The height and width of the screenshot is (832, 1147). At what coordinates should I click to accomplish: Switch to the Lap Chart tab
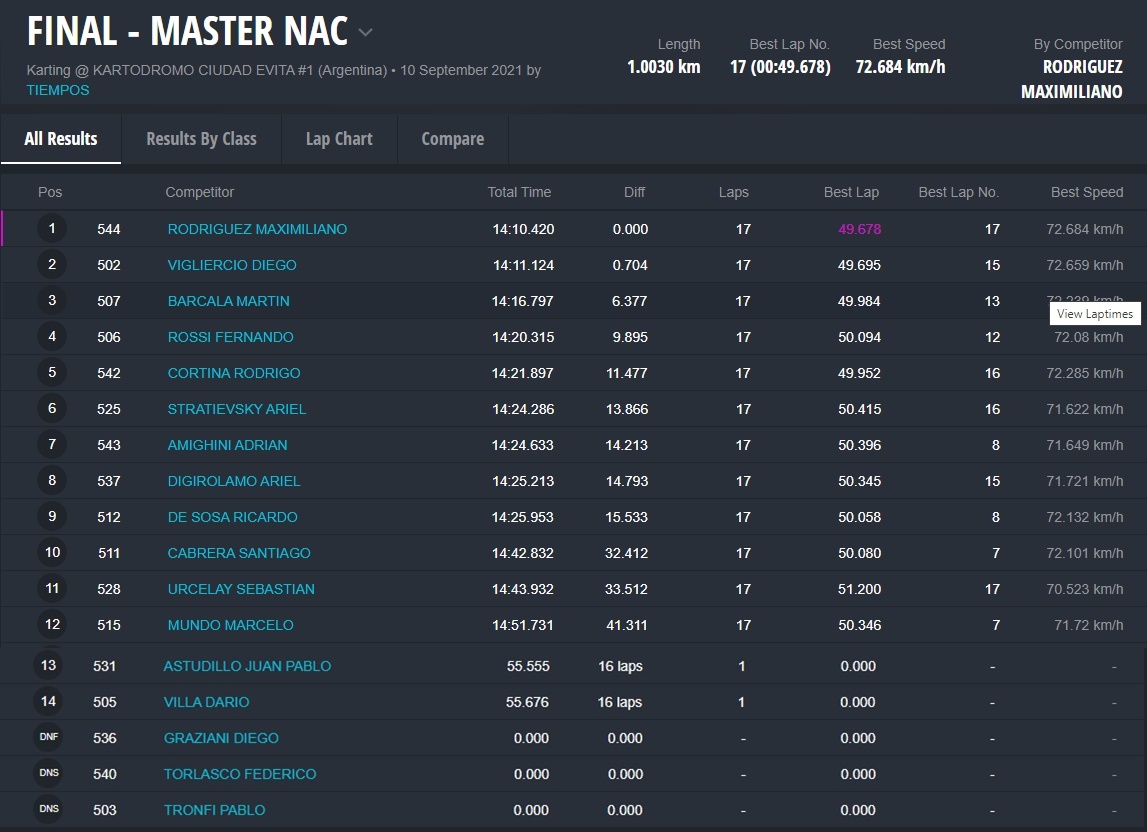(339, 139)
